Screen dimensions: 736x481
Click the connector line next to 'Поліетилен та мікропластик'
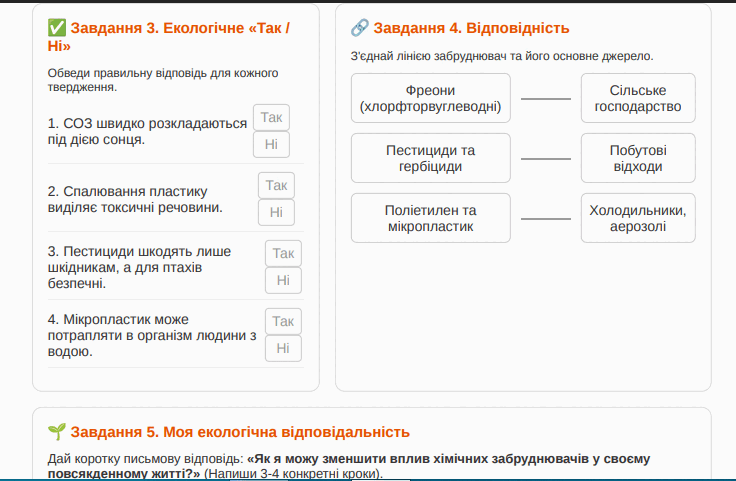[546, 219]
